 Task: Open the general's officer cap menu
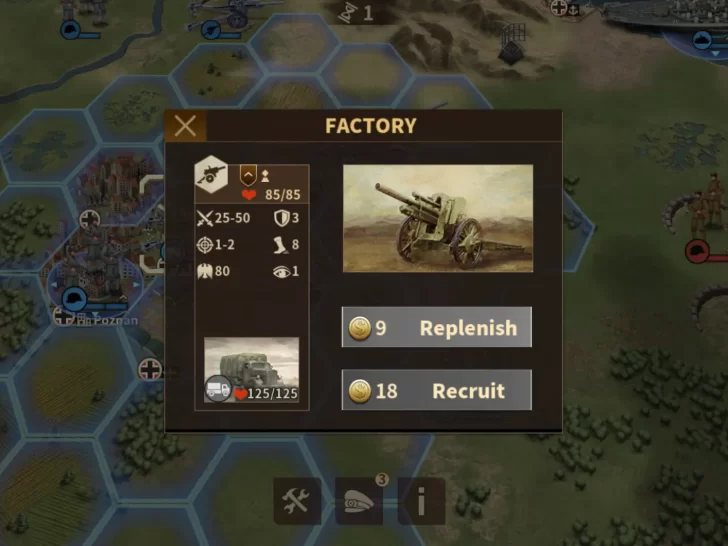(359, 501)
